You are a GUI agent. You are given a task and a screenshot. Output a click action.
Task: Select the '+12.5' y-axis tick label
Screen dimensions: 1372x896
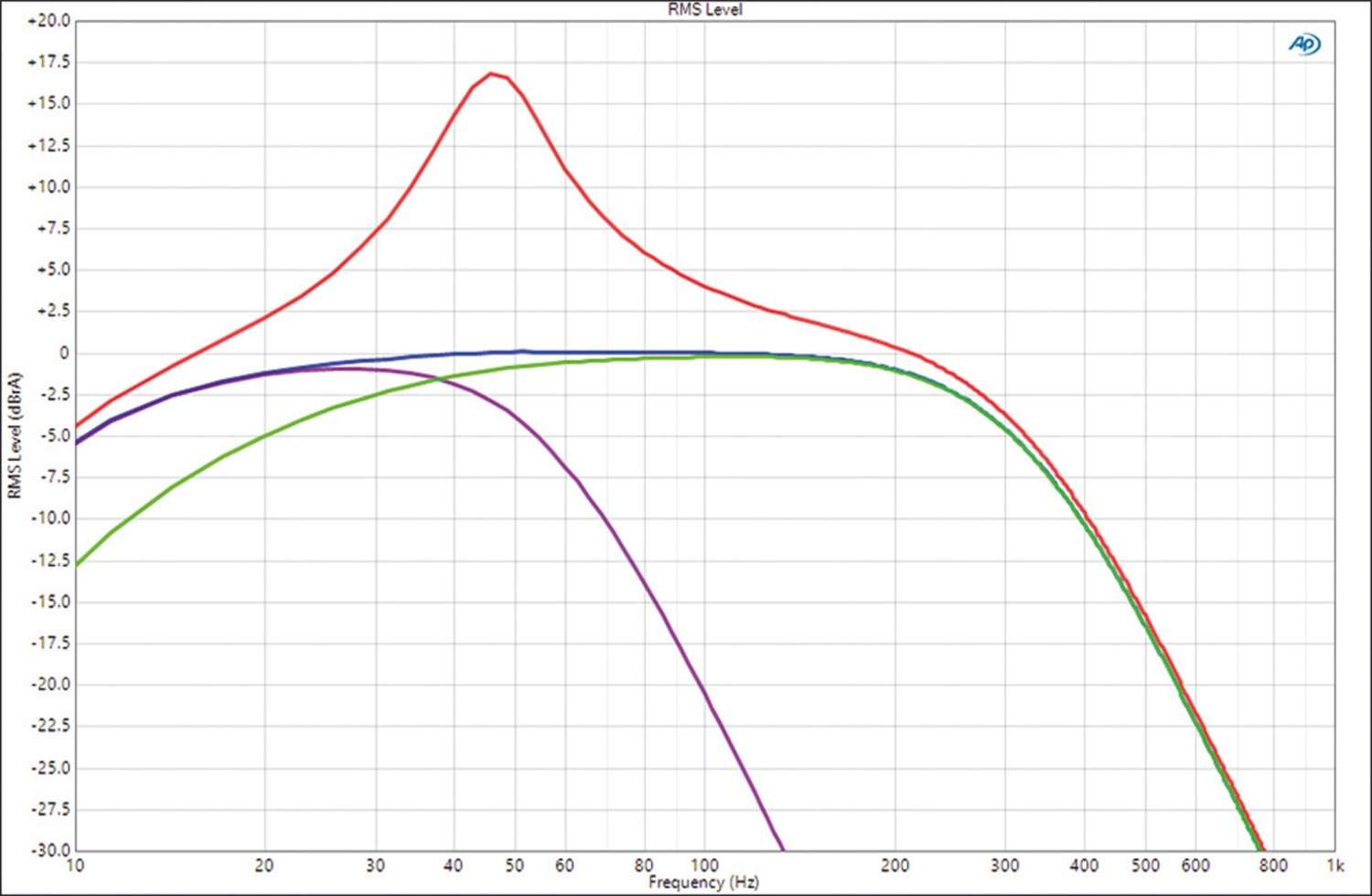tap(48, 145)
